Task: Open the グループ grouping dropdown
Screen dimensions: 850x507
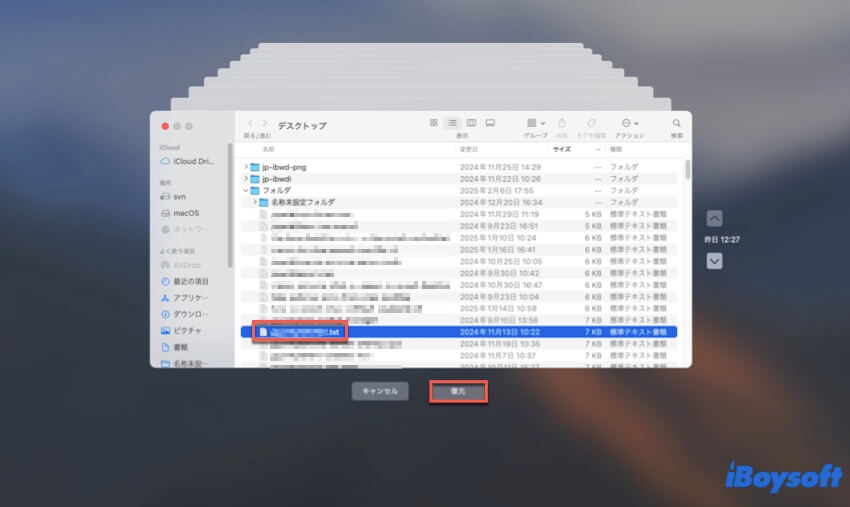Action: (537, 122)
